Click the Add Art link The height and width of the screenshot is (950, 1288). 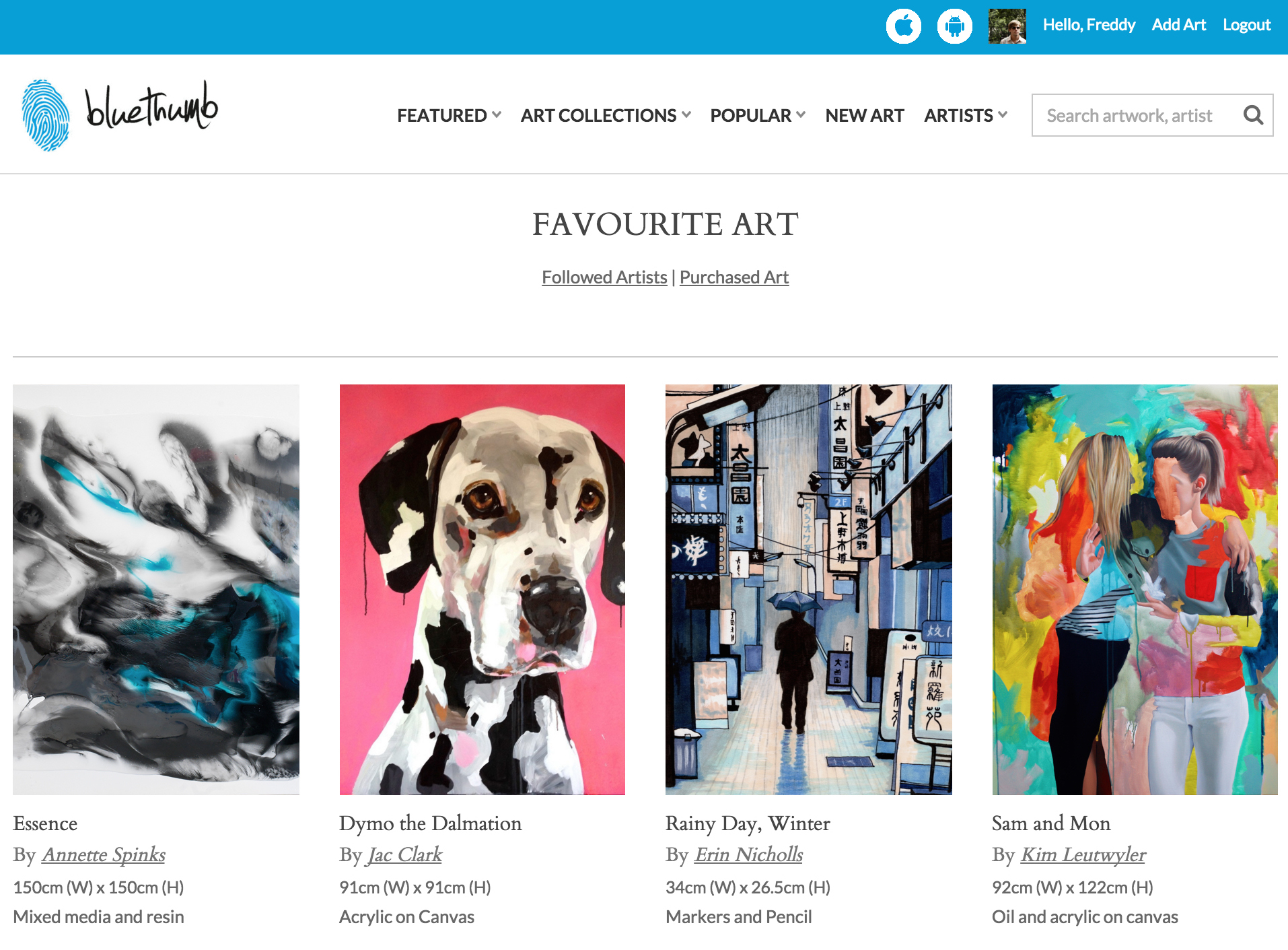[1178, 25]
